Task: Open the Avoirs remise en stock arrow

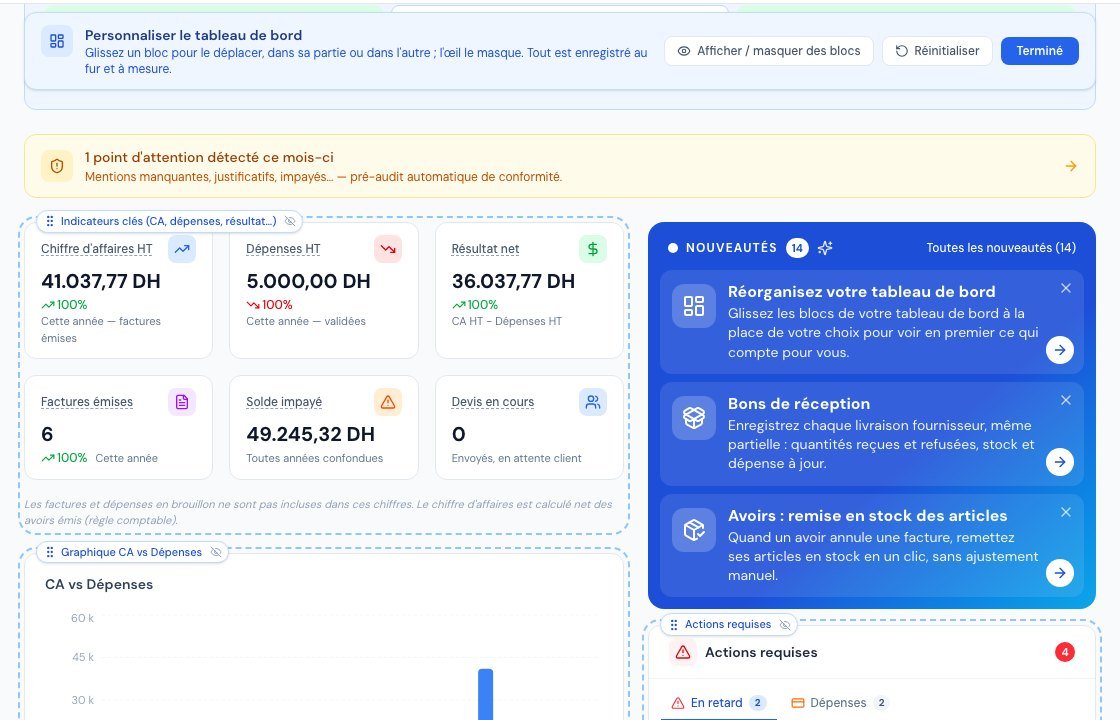Action: 1060,573
